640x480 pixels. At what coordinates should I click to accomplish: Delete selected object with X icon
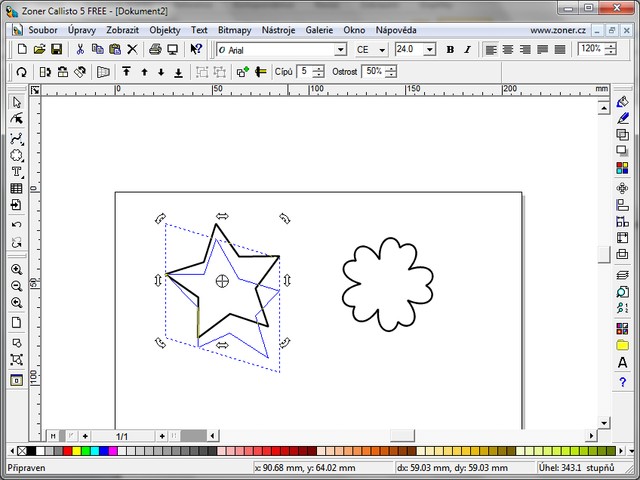pos(132,49)
